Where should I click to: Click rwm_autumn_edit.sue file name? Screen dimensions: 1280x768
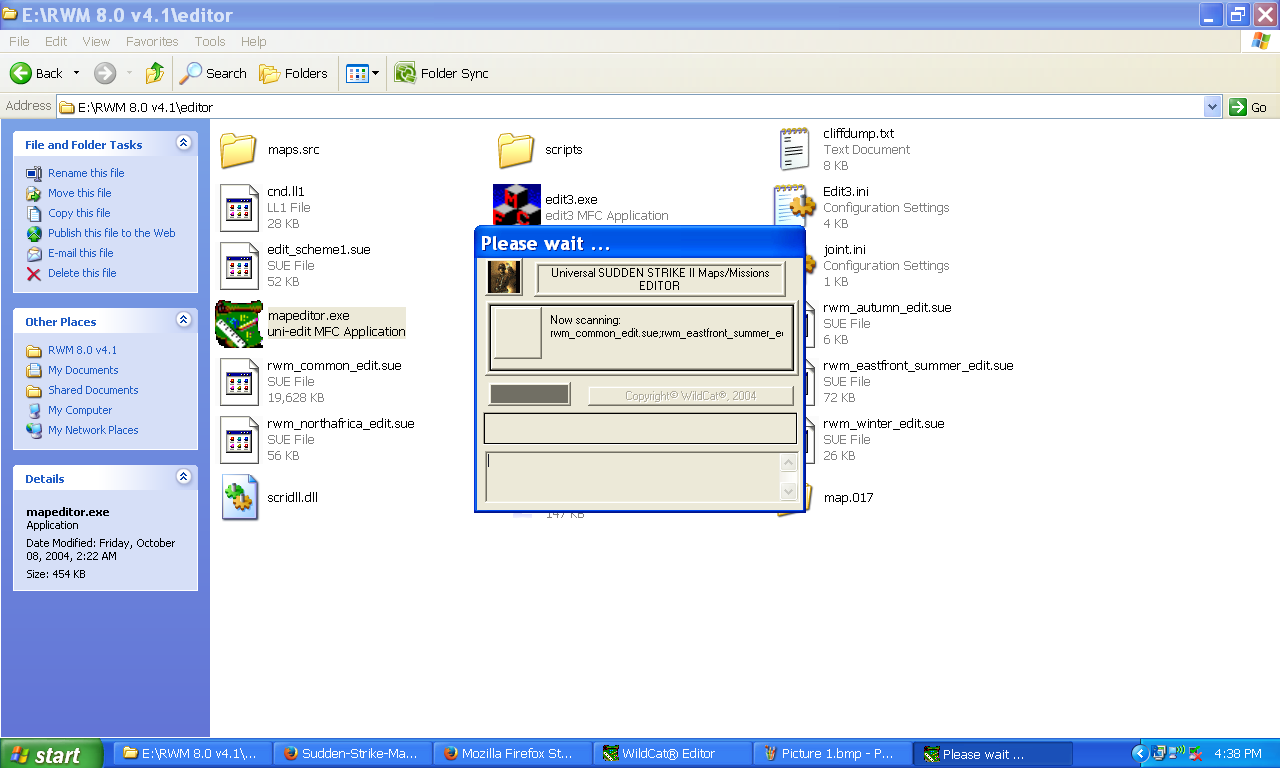(887, 308)
